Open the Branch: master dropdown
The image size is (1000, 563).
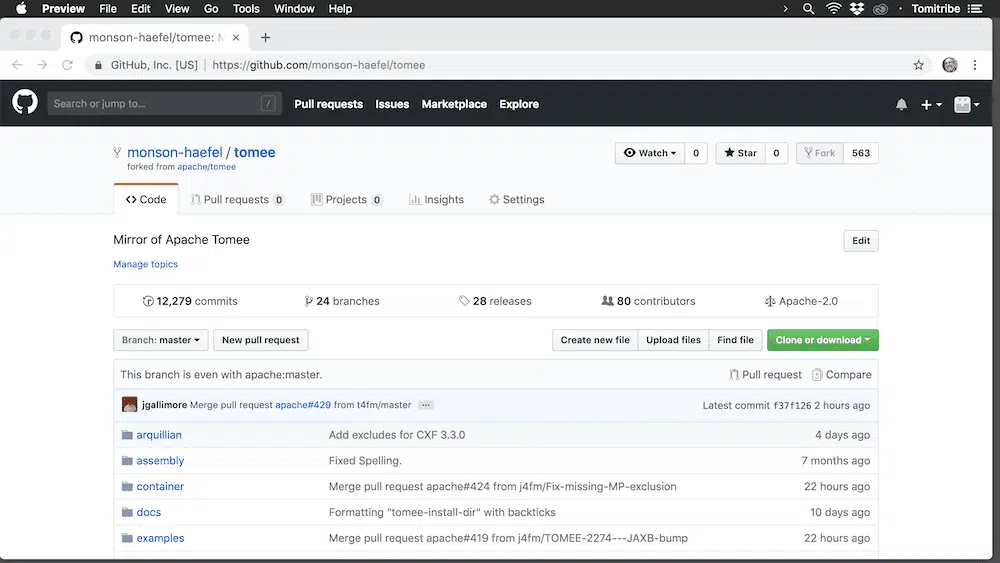tap(161, 340)
